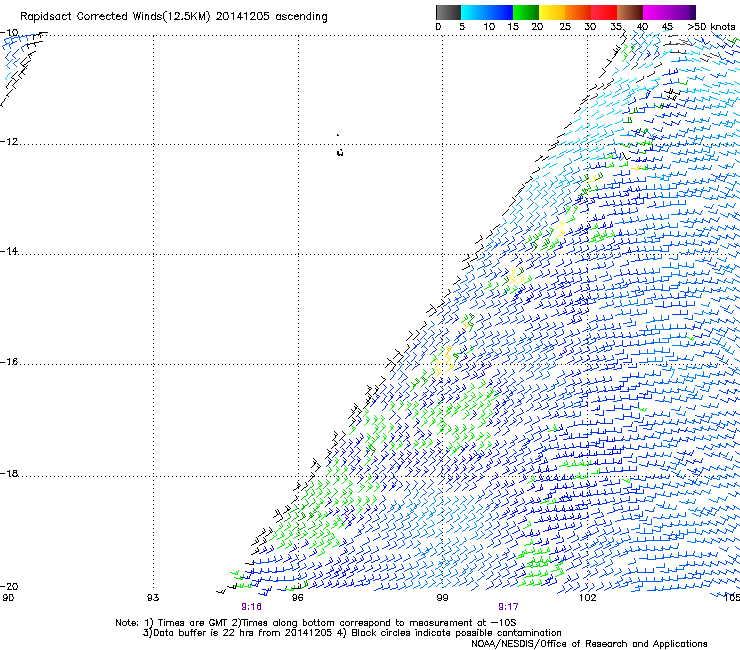Viewport: 740px width, 650px height.
Task: Click the purple time label '9:17'
Action: [508, 607]
